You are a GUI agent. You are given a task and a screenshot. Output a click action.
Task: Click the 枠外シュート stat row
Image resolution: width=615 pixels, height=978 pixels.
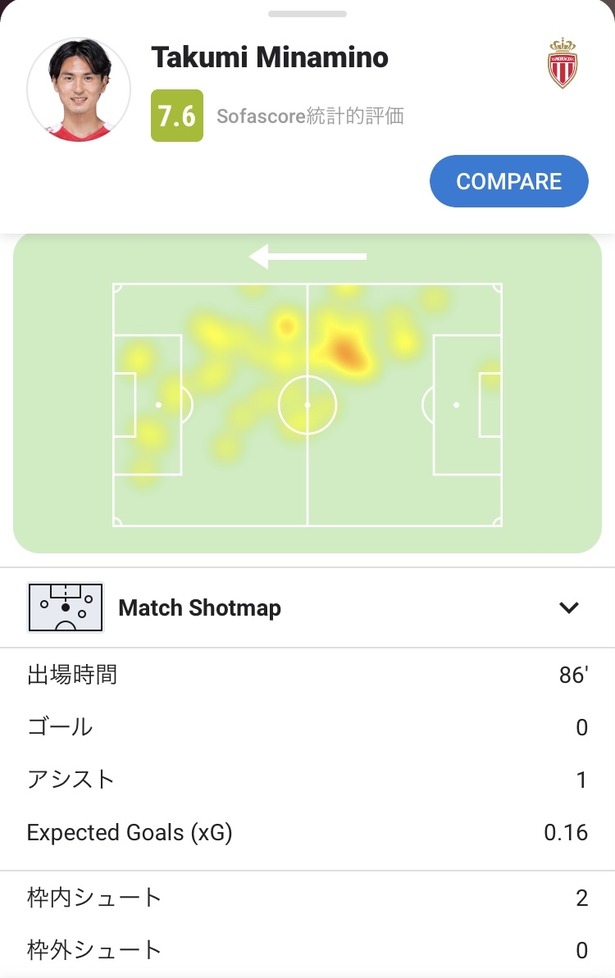pyautogui.click(x=308, y=950)
